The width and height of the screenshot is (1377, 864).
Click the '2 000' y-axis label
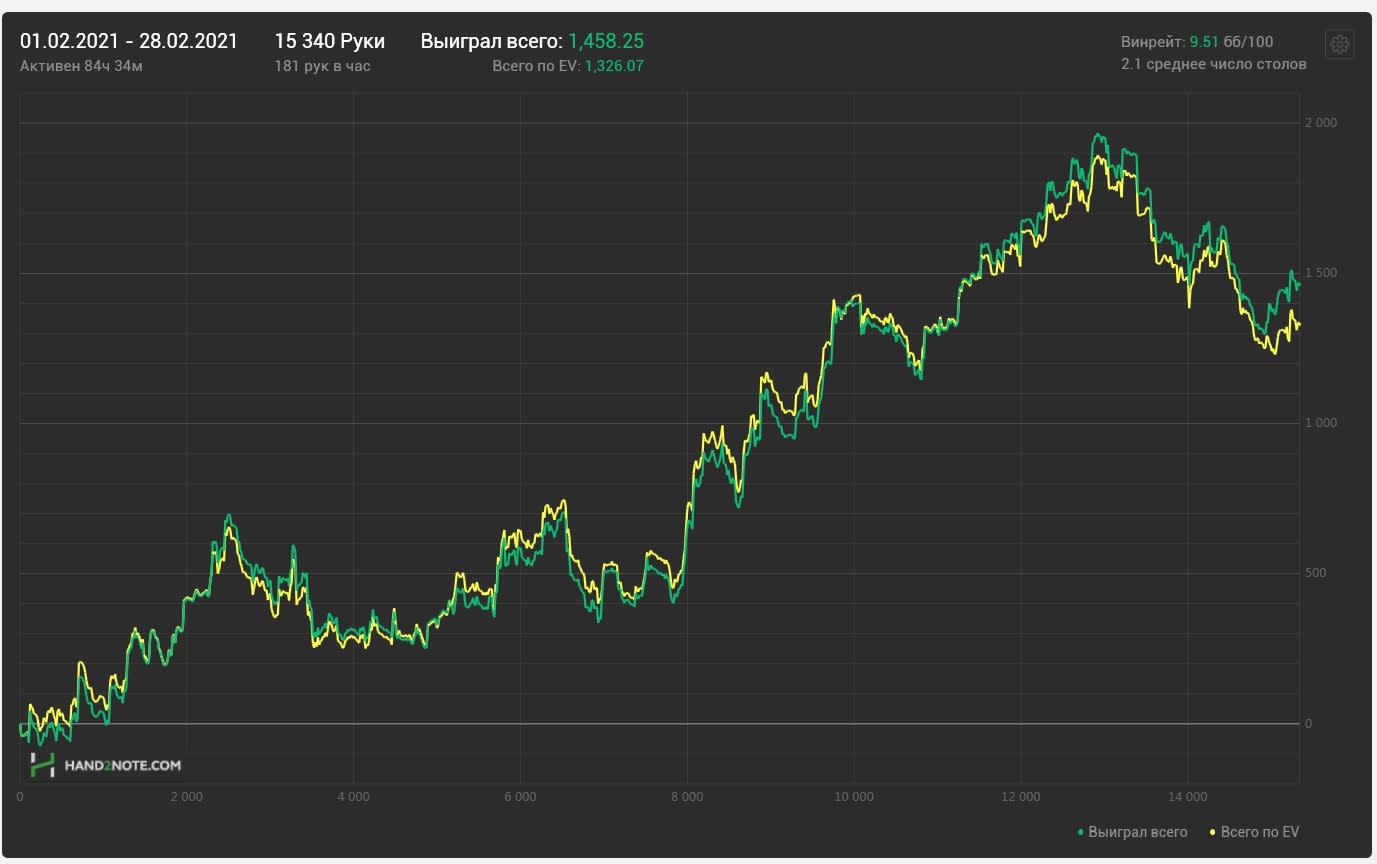[x=1320, y=123]
